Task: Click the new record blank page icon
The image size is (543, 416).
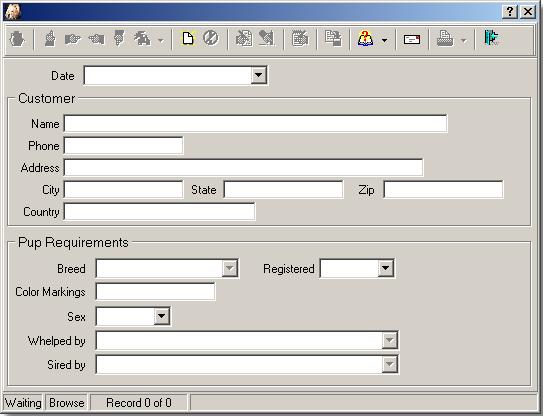Action: point(188,38)
